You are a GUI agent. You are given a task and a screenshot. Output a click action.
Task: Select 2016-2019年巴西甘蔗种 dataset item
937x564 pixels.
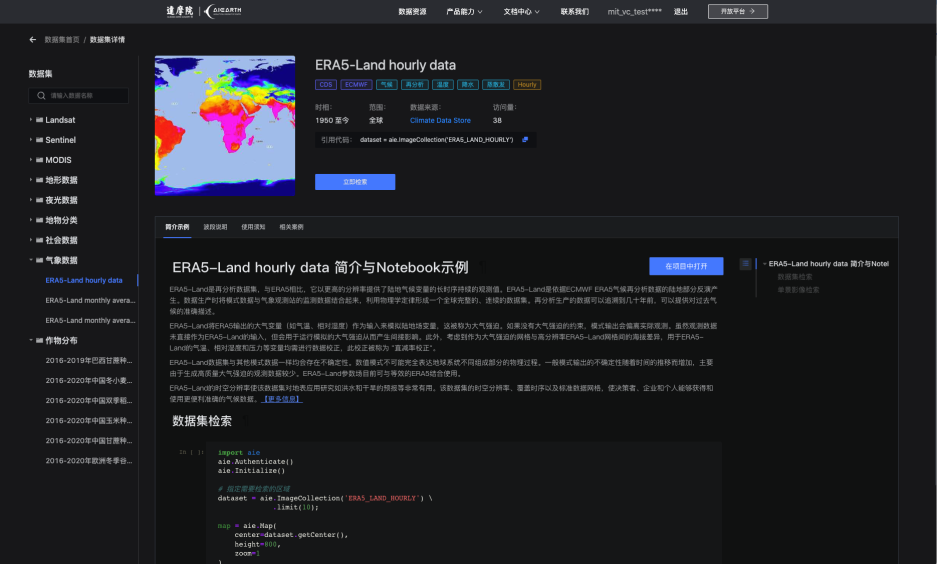[x=88, y=360]
